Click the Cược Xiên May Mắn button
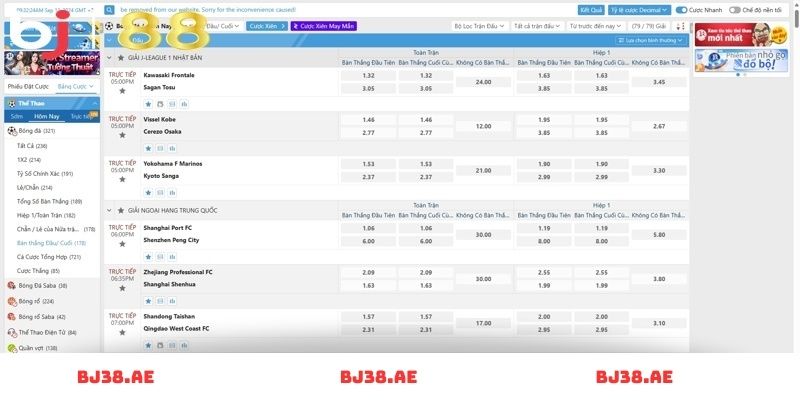The width and height of the screenshot is (800, 400). click(x=323, y=26)
